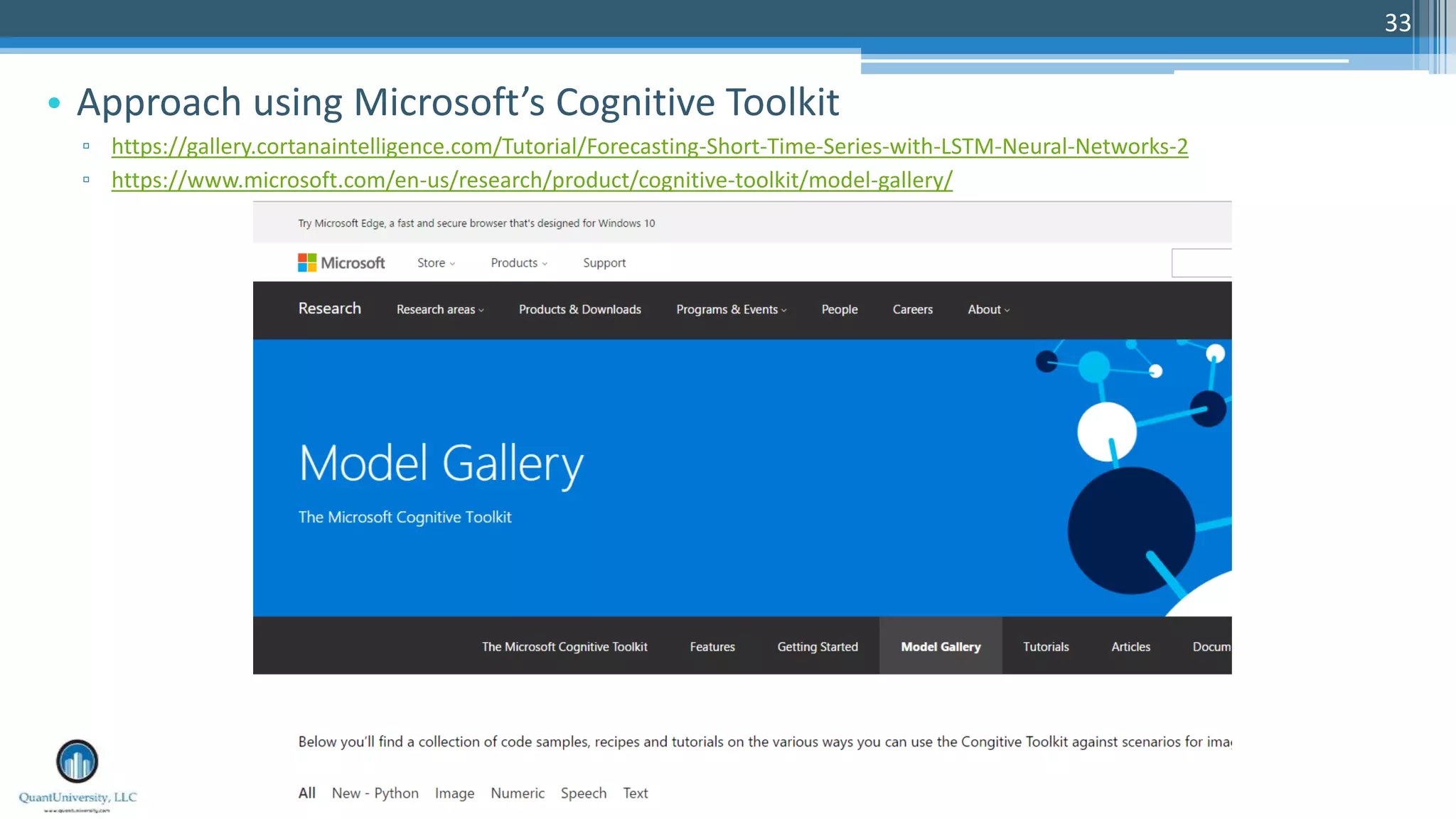This screenshot has height=819, width=1456.
Task: Filter gallery by Image
Action: tap(455, 793)
